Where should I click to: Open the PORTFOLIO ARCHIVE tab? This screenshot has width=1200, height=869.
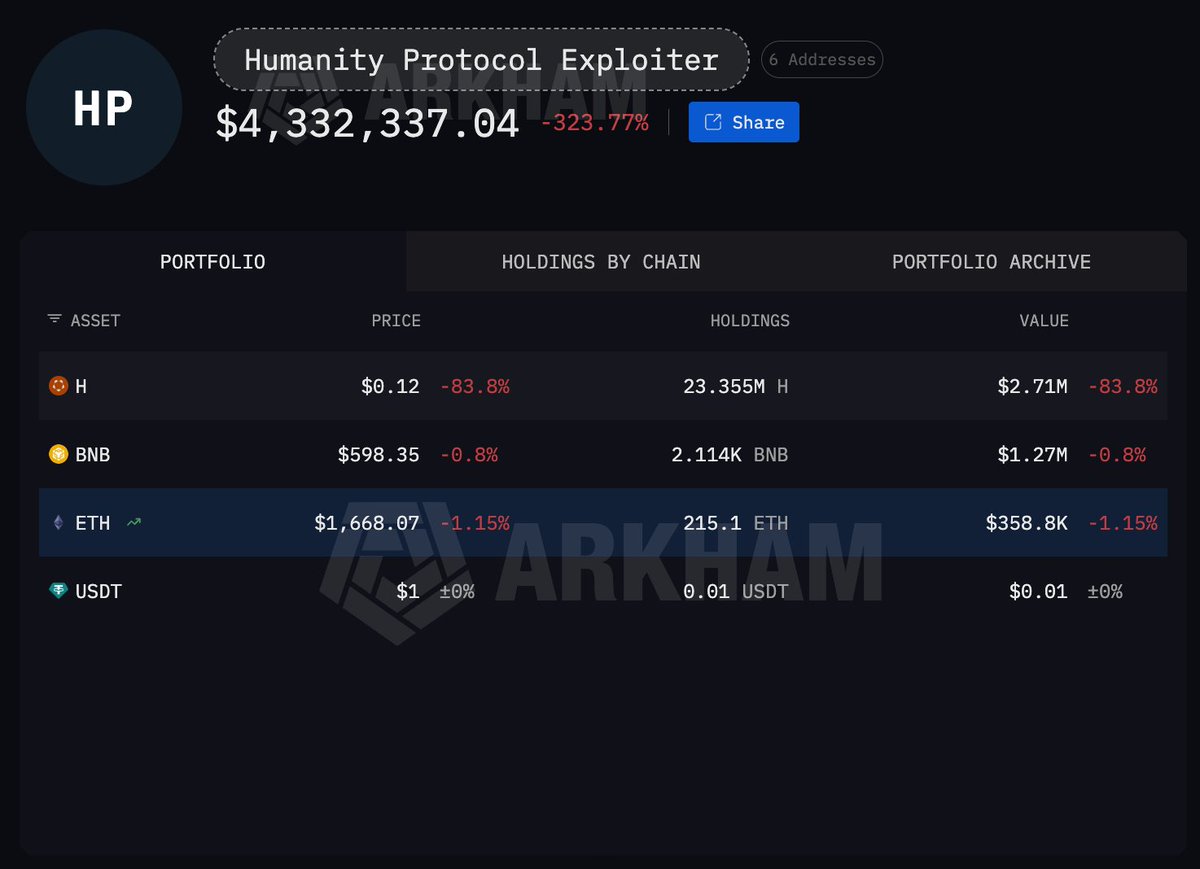pyautogui.click(x=991, y=262)
